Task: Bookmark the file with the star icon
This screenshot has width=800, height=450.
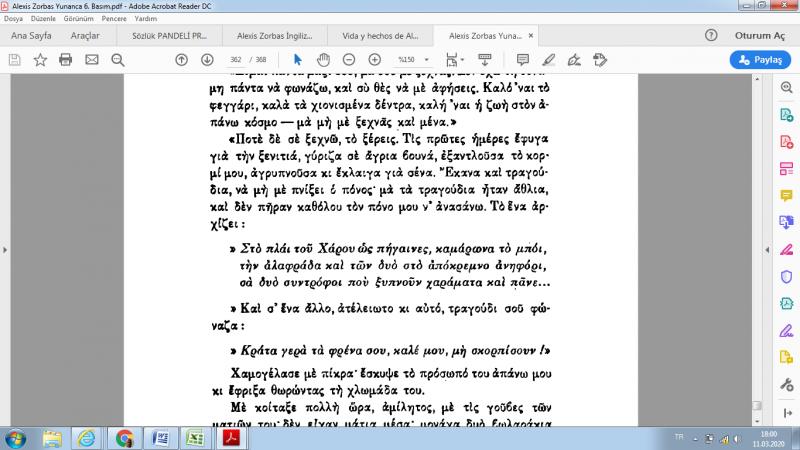Action: click(40, 60)
